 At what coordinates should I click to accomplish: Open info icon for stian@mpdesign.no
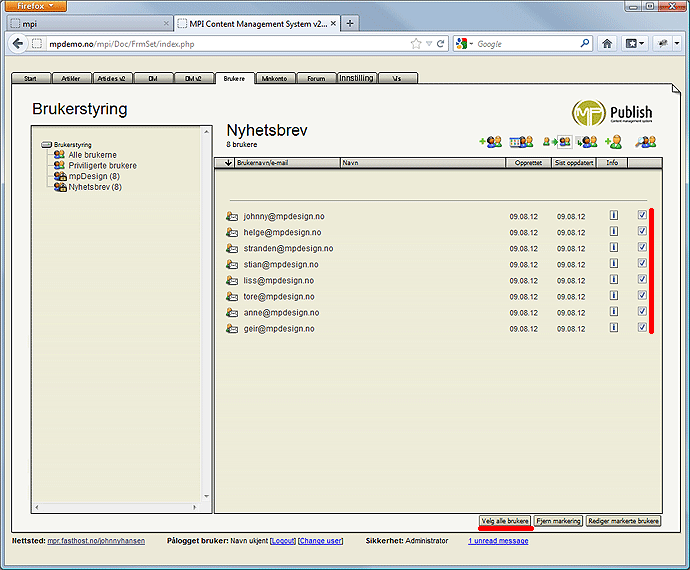614,263
